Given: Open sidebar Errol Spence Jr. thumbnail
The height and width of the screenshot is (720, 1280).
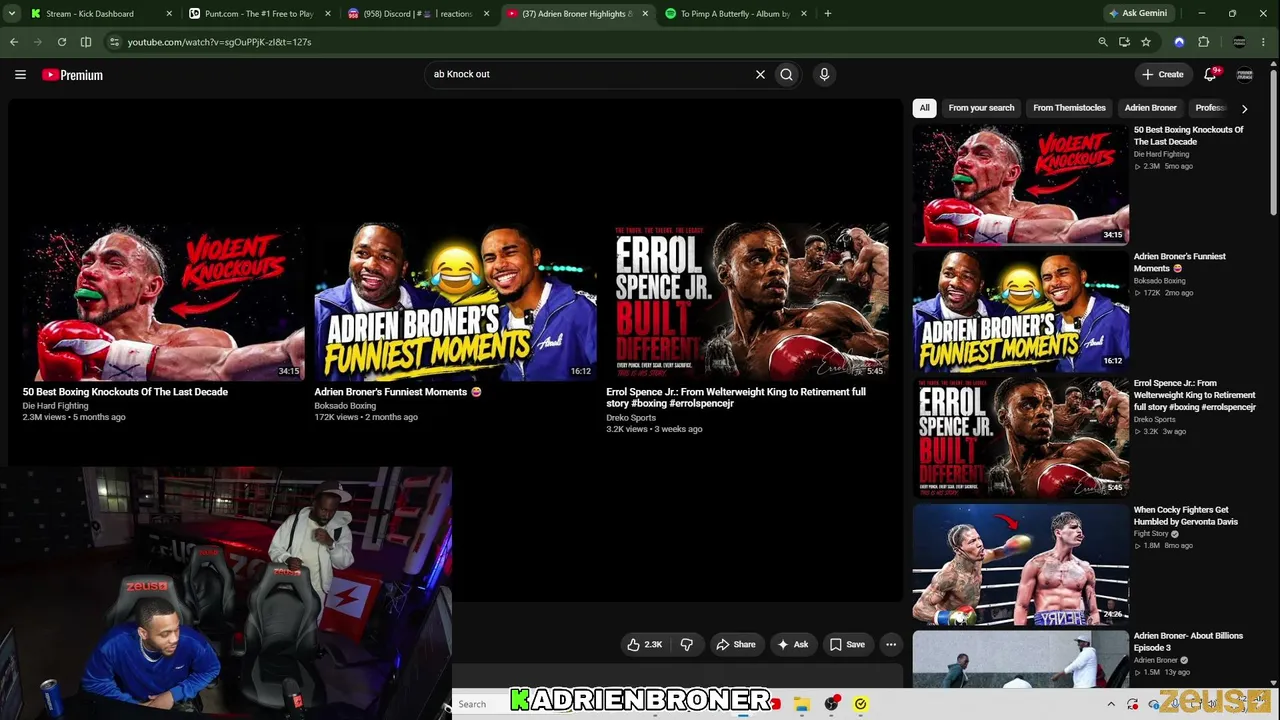Looking at the screenshot, I should 1020,437.
